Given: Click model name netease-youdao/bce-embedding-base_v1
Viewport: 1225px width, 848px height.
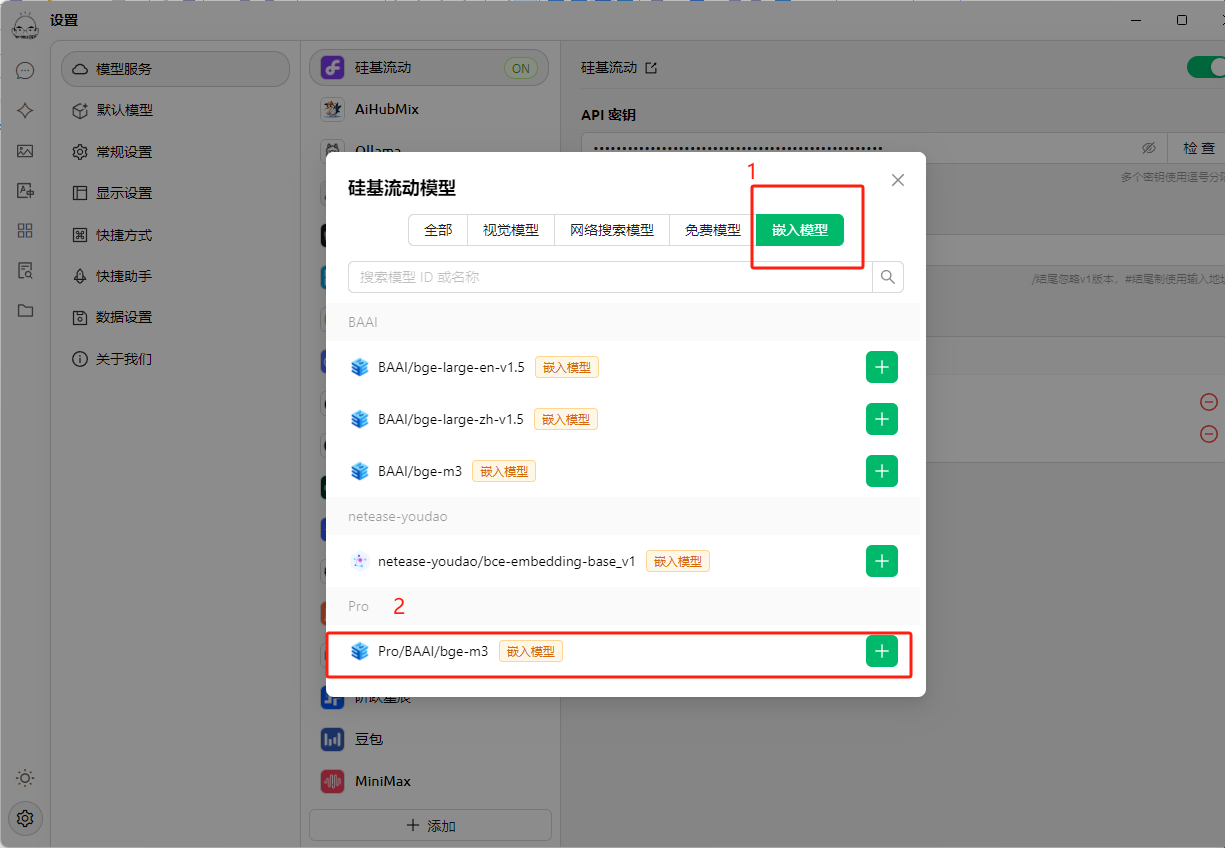Looking at the screenshot, I should [507, 561].
